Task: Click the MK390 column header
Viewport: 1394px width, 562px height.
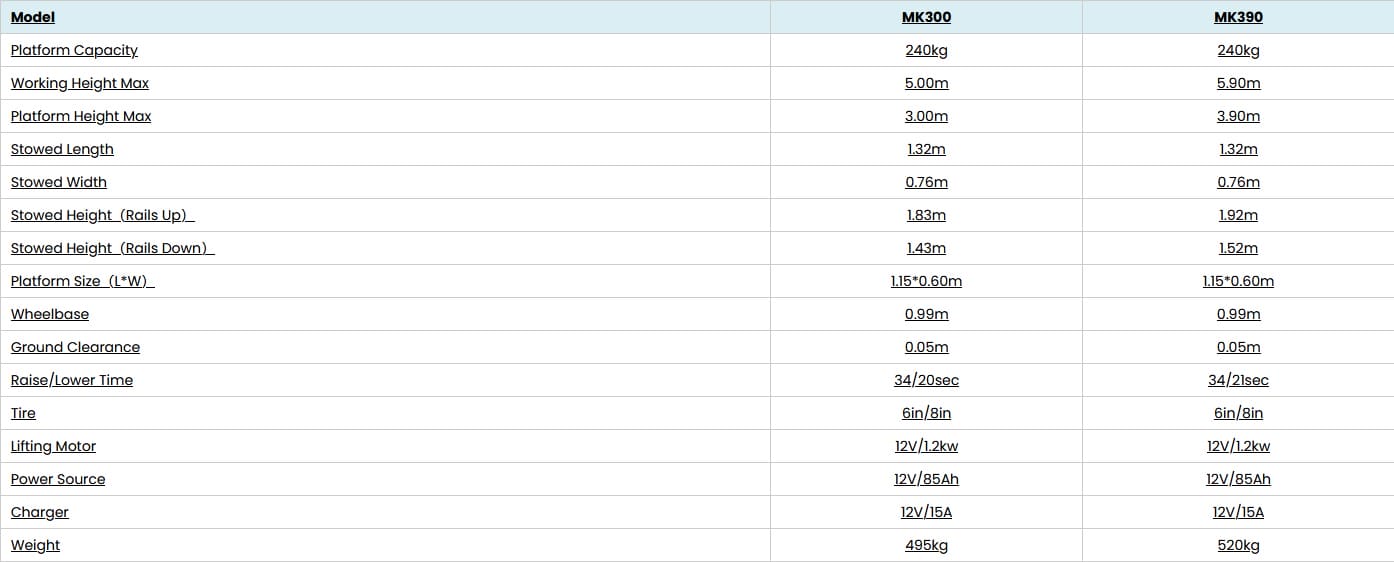Action: [1238, 17]
